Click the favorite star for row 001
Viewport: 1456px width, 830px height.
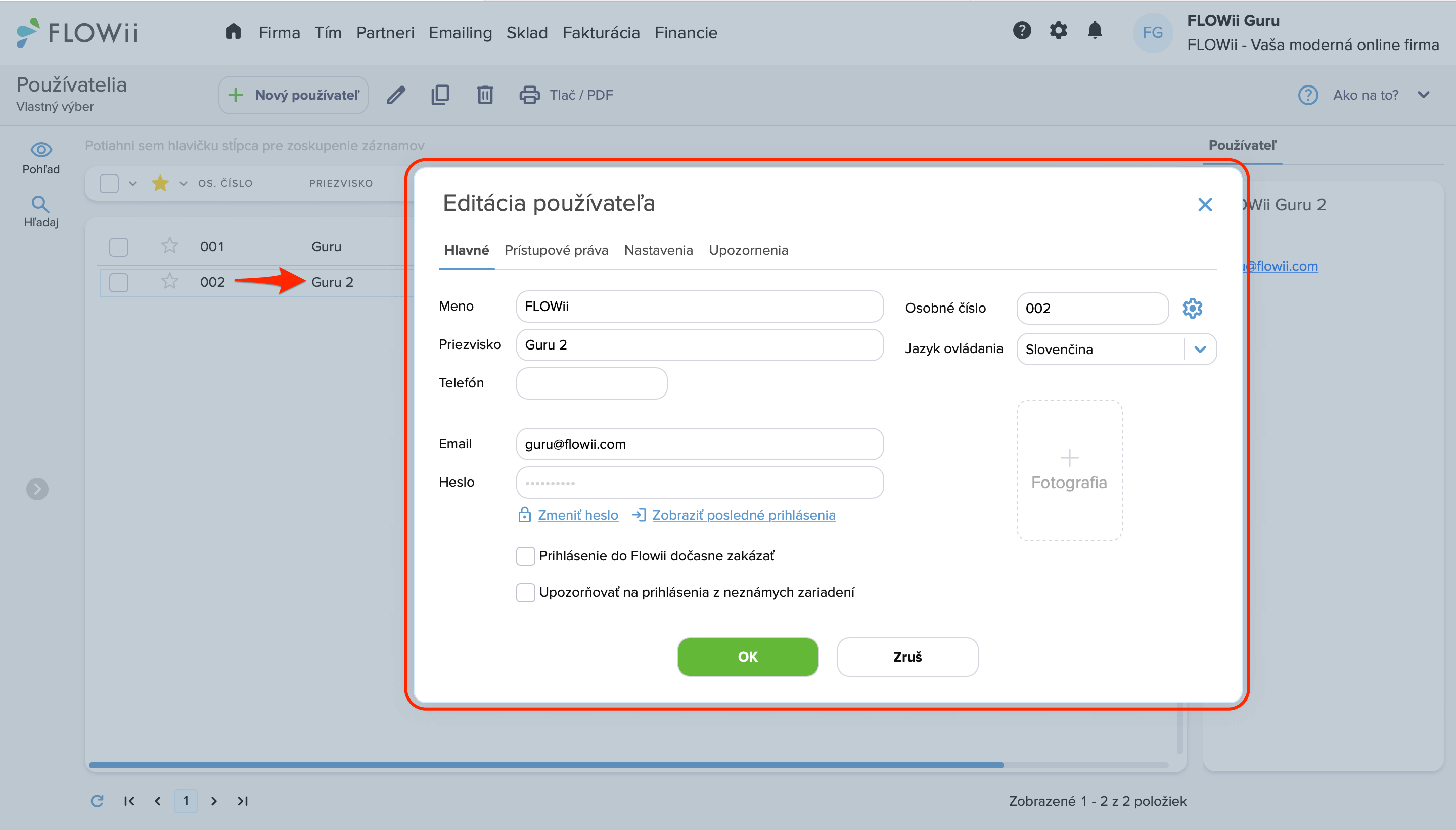pos(169,246)
